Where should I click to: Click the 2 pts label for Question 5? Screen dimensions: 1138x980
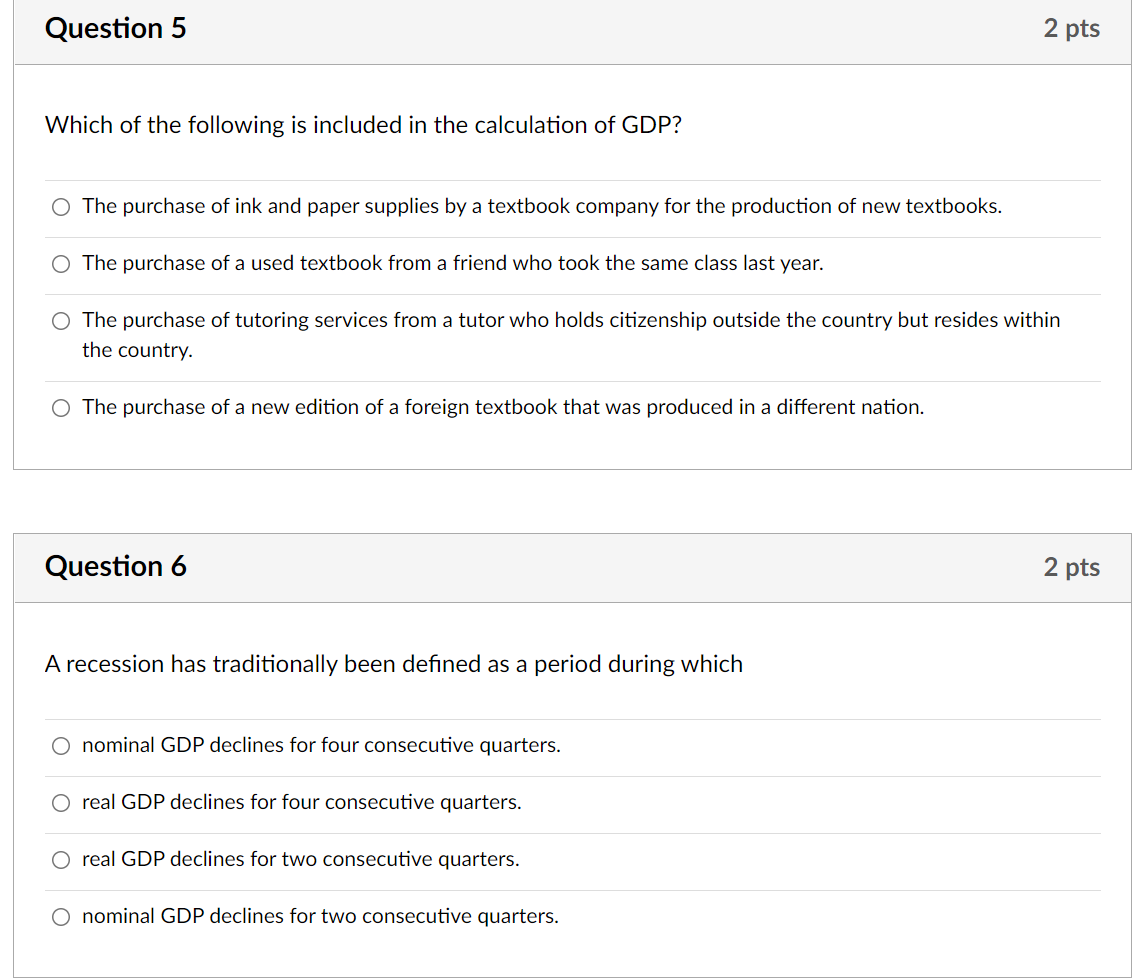tap(1071, 28)
